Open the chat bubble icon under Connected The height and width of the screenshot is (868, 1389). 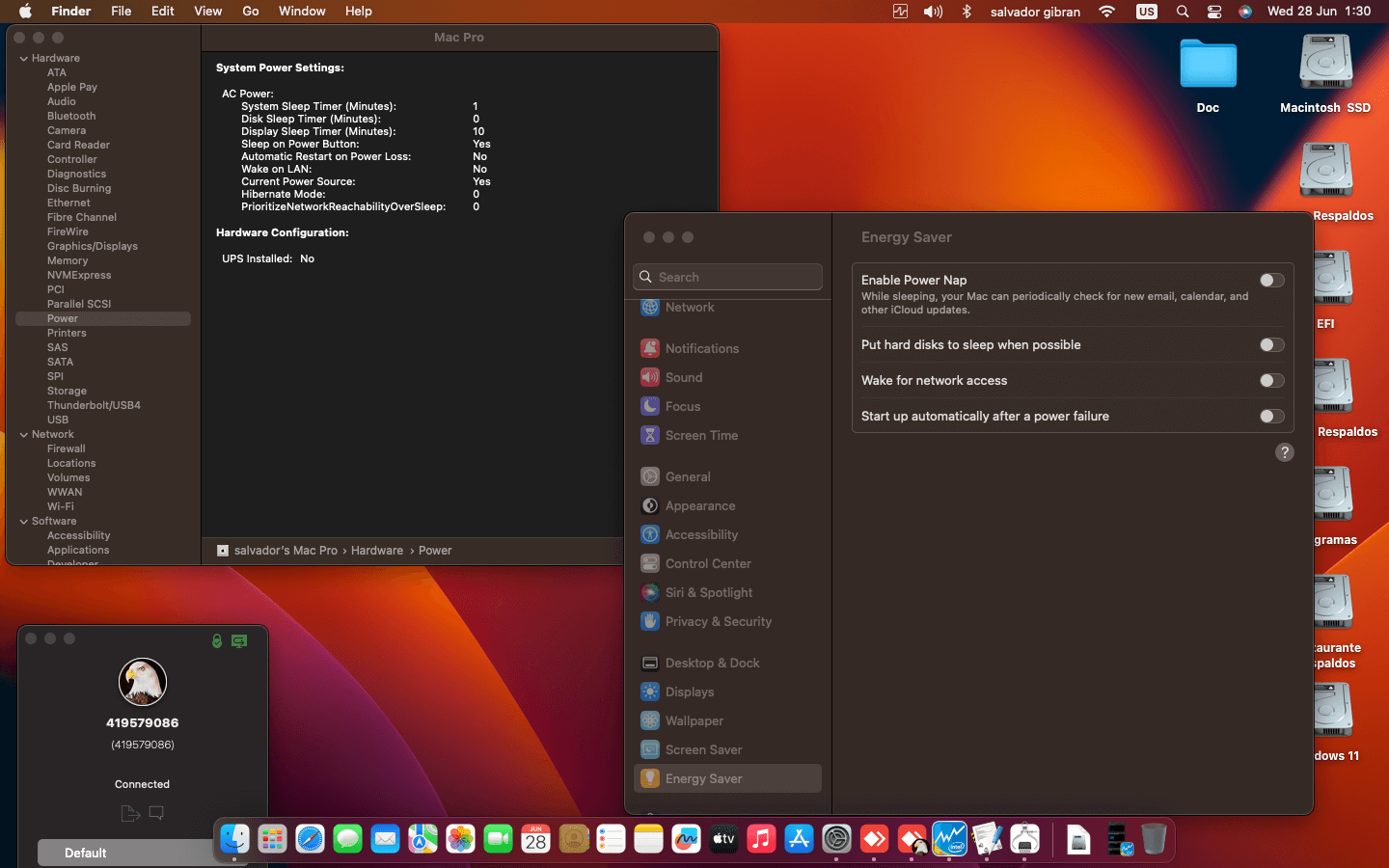point(156,813)
